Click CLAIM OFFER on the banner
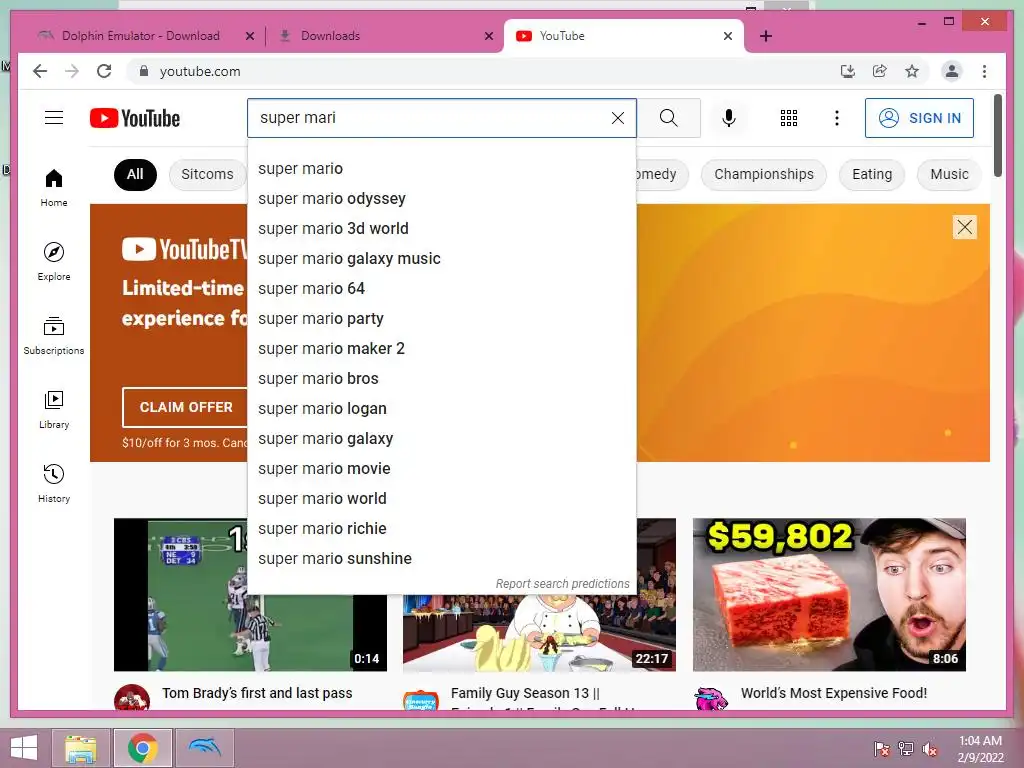Viewport: 1024px width, 768px height. [x=185, y=407]
